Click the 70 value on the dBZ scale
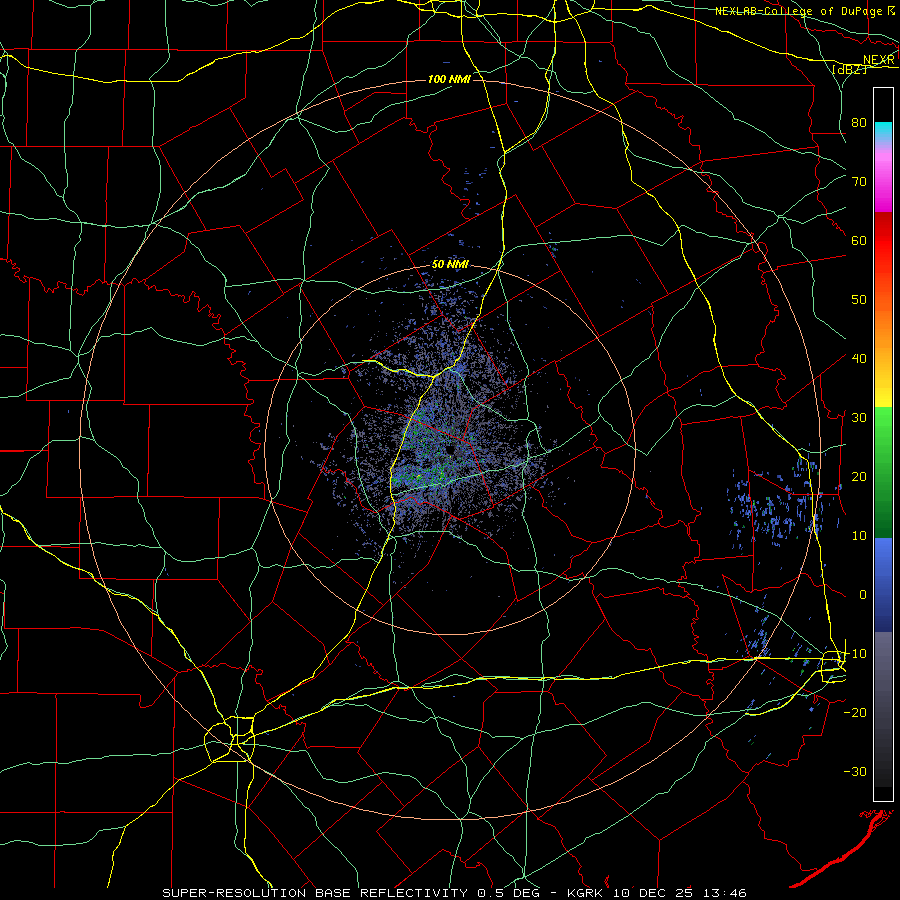This screenshot has width=900, height=900. coord(859,181)
